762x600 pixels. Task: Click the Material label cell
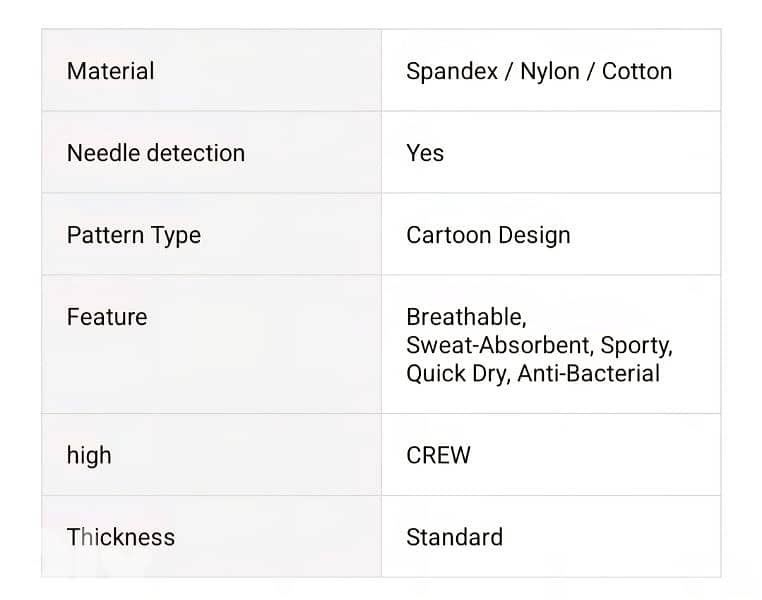pyautogui.click(x=110, y=71)
